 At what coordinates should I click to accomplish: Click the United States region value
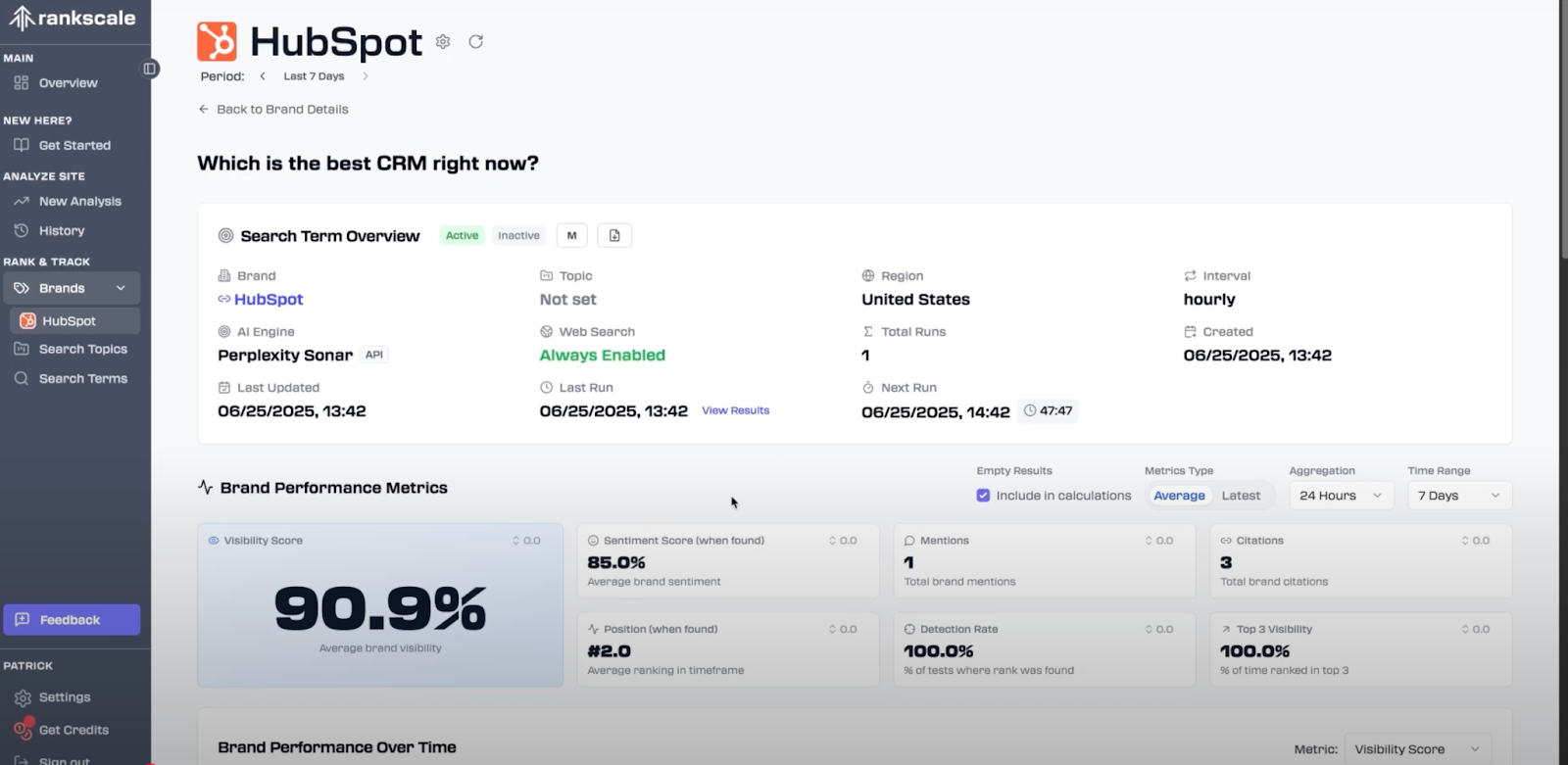pos(915,300)
